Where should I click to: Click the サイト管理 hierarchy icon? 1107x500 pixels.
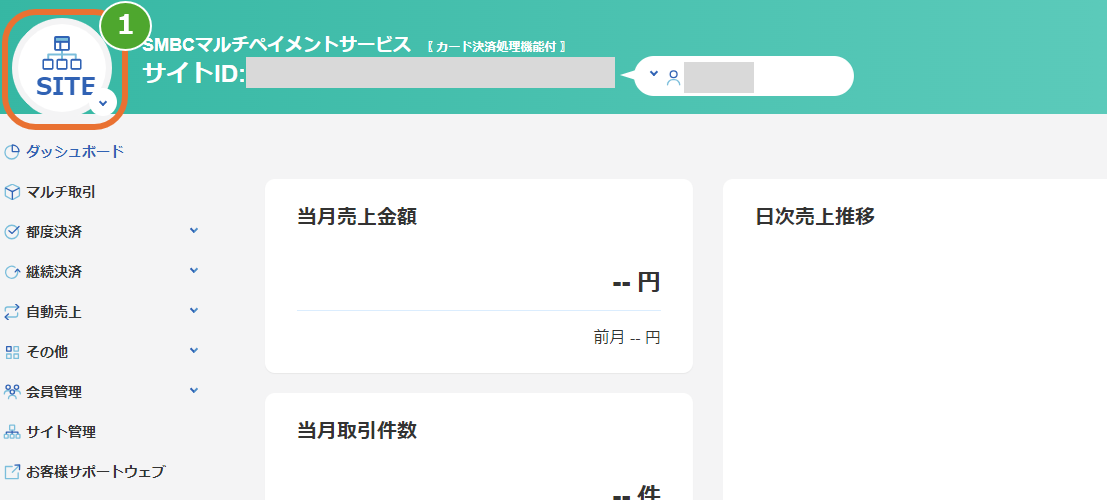click(11, 431)
